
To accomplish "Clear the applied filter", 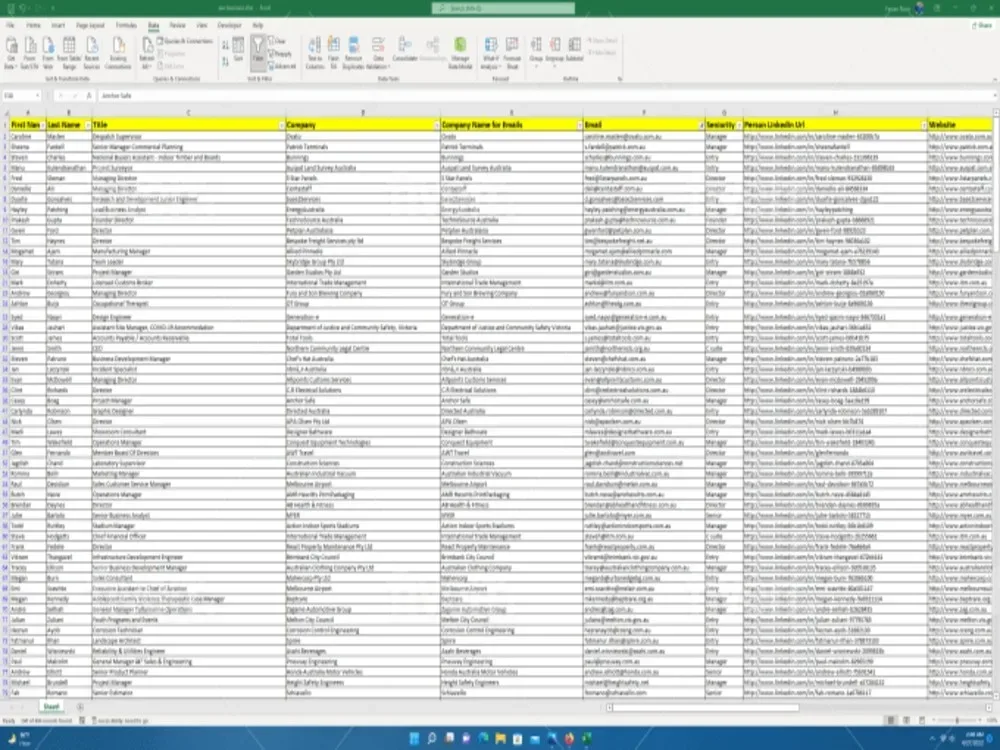I will [277, 41].
